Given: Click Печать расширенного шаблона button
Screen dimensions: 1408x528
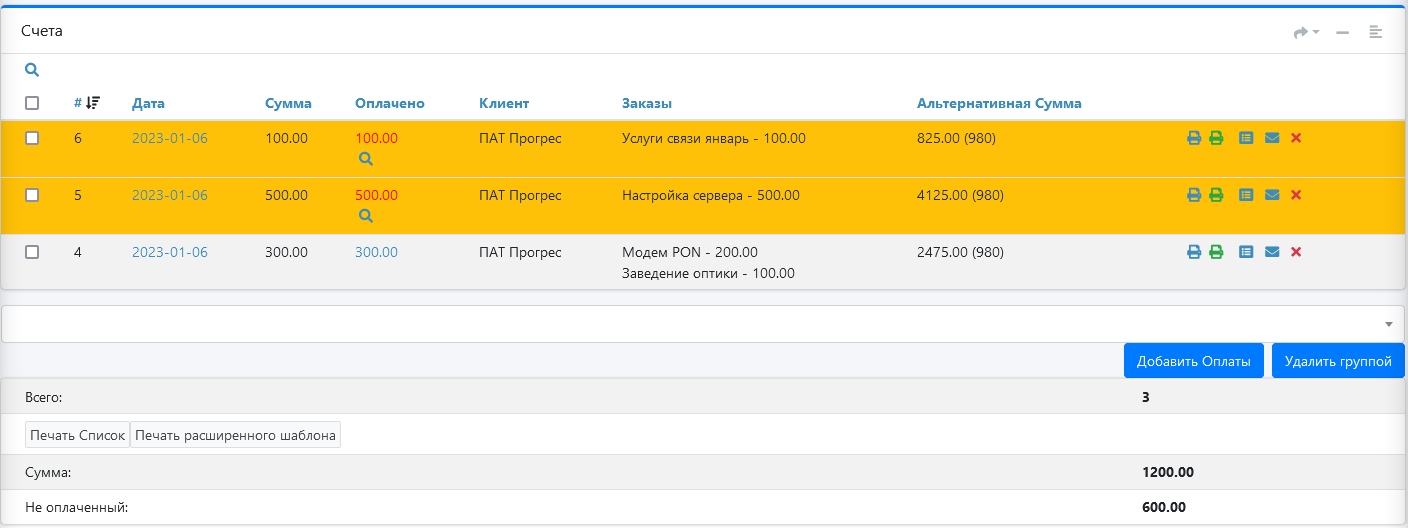Looking at the screenshot, I should (x=235, y=435).
